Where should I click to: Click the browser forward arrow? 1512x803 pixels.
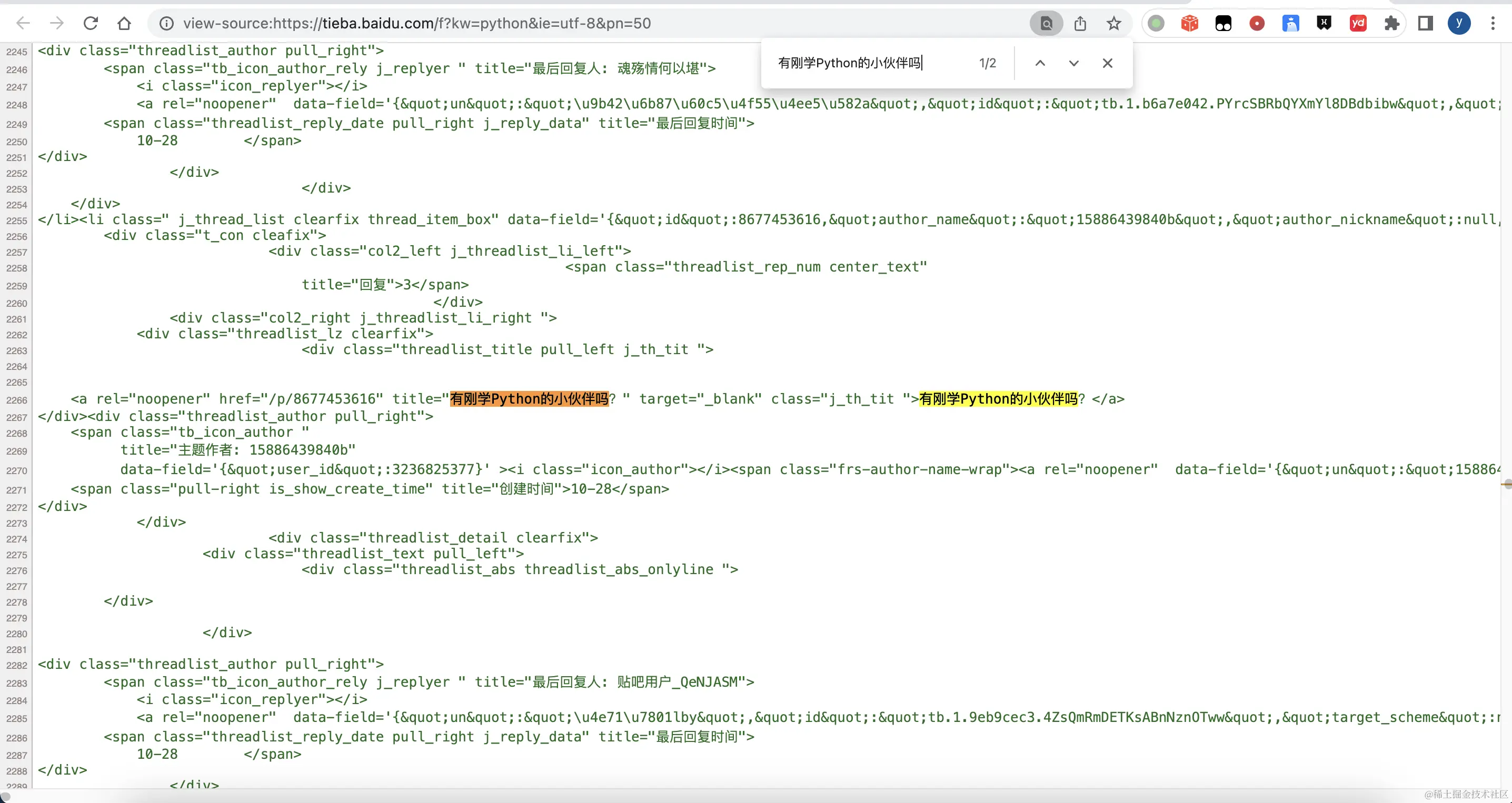[57, 24]
